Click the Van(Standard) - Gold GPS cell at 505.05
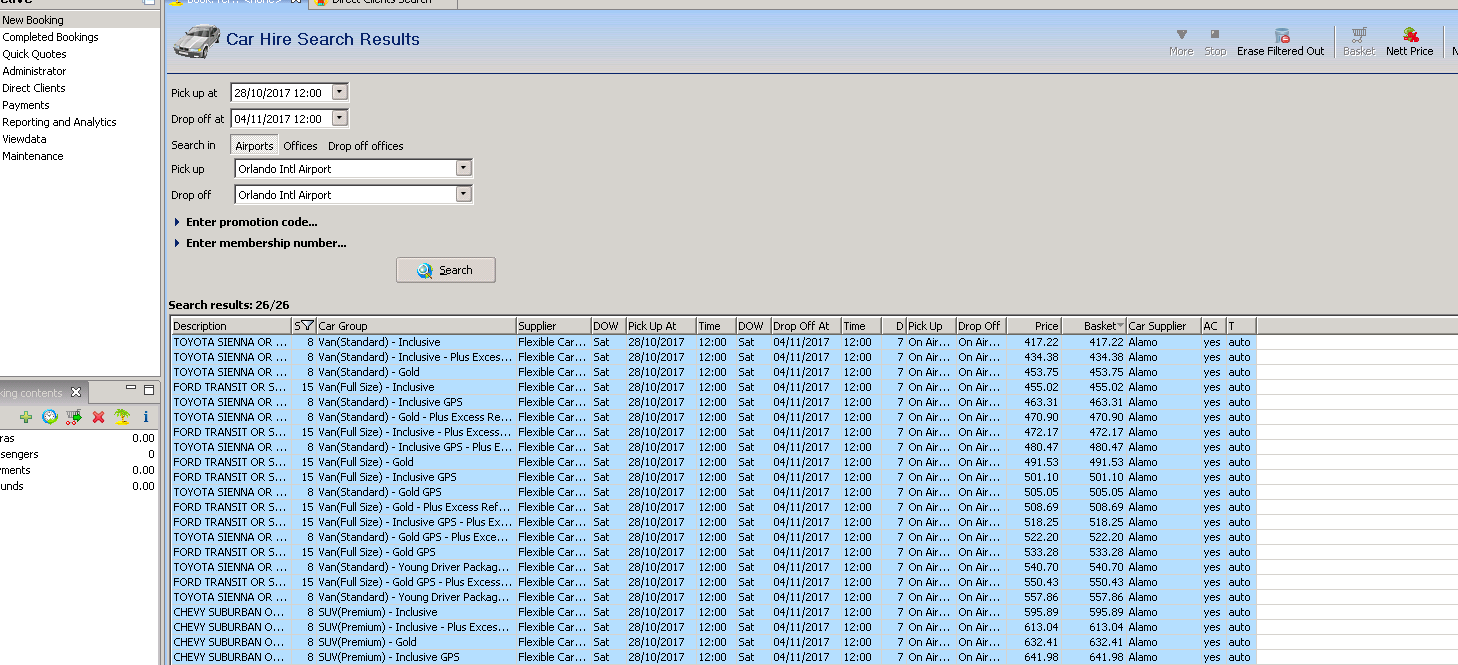 point(416,492)
